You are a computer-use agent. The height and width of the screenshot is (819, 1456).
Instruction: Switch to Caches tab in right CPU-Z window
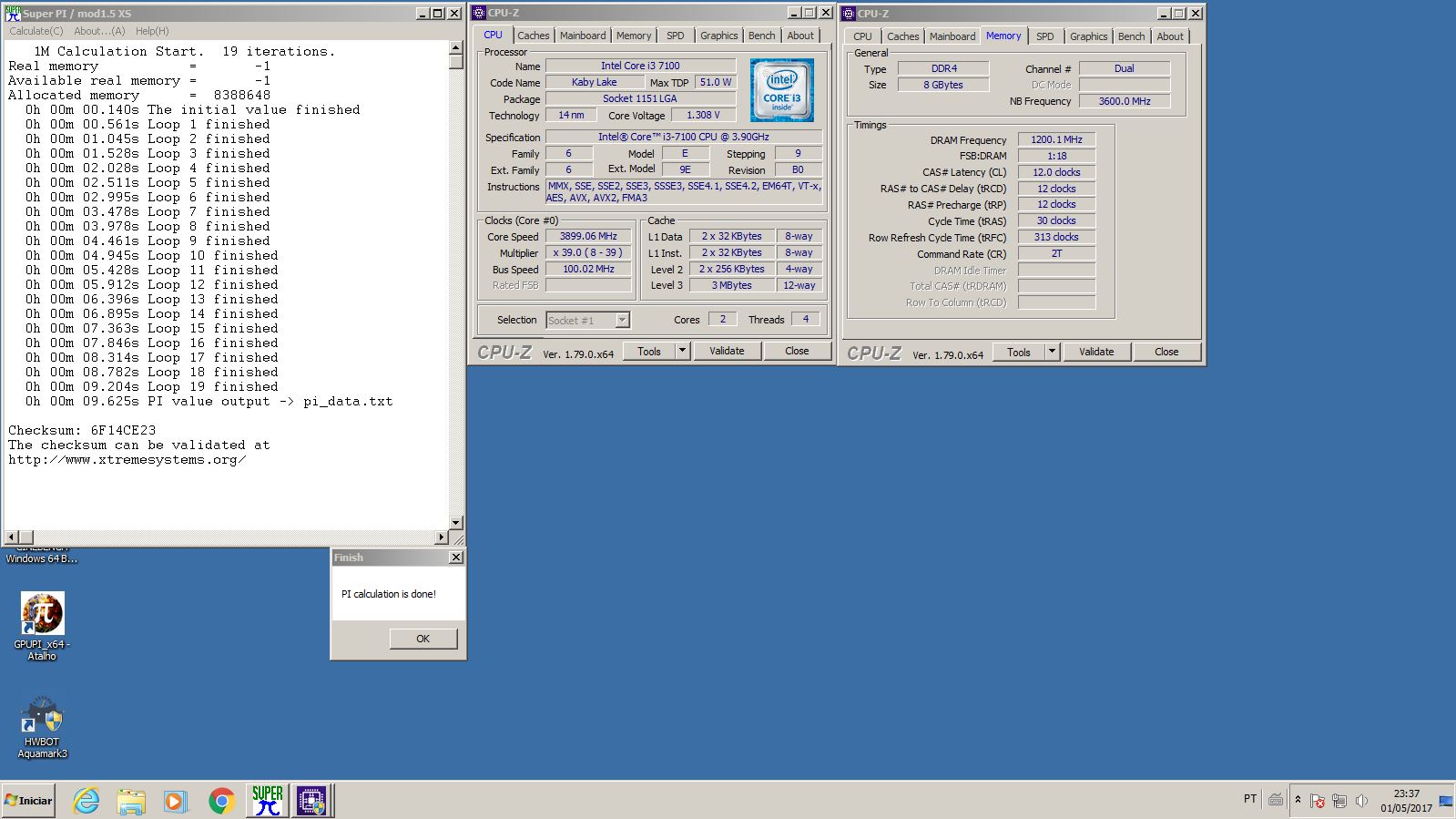click(x=903, y=36)
